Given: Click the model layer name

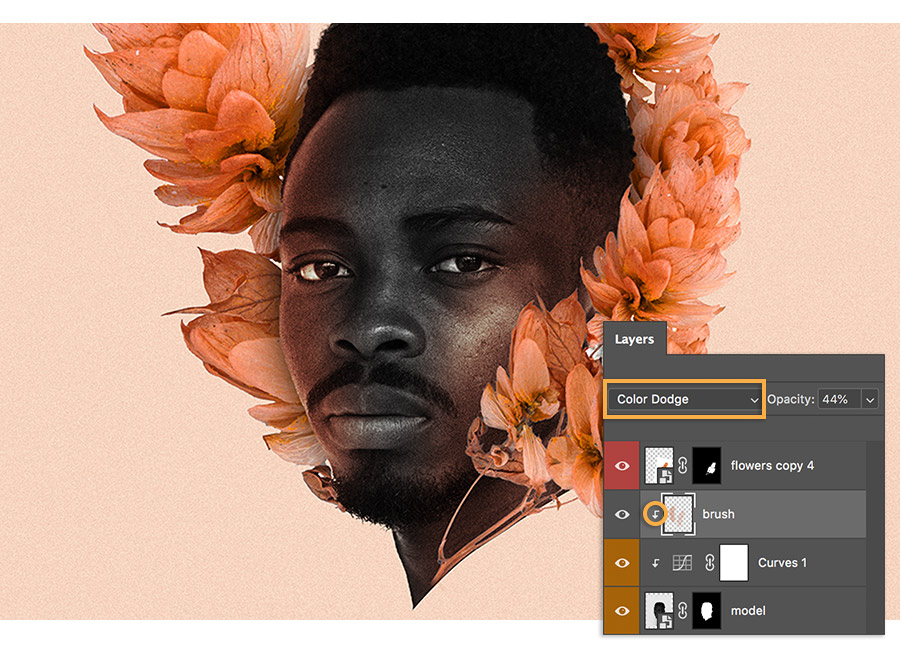Looking at the screenshot, I should 748,611.
